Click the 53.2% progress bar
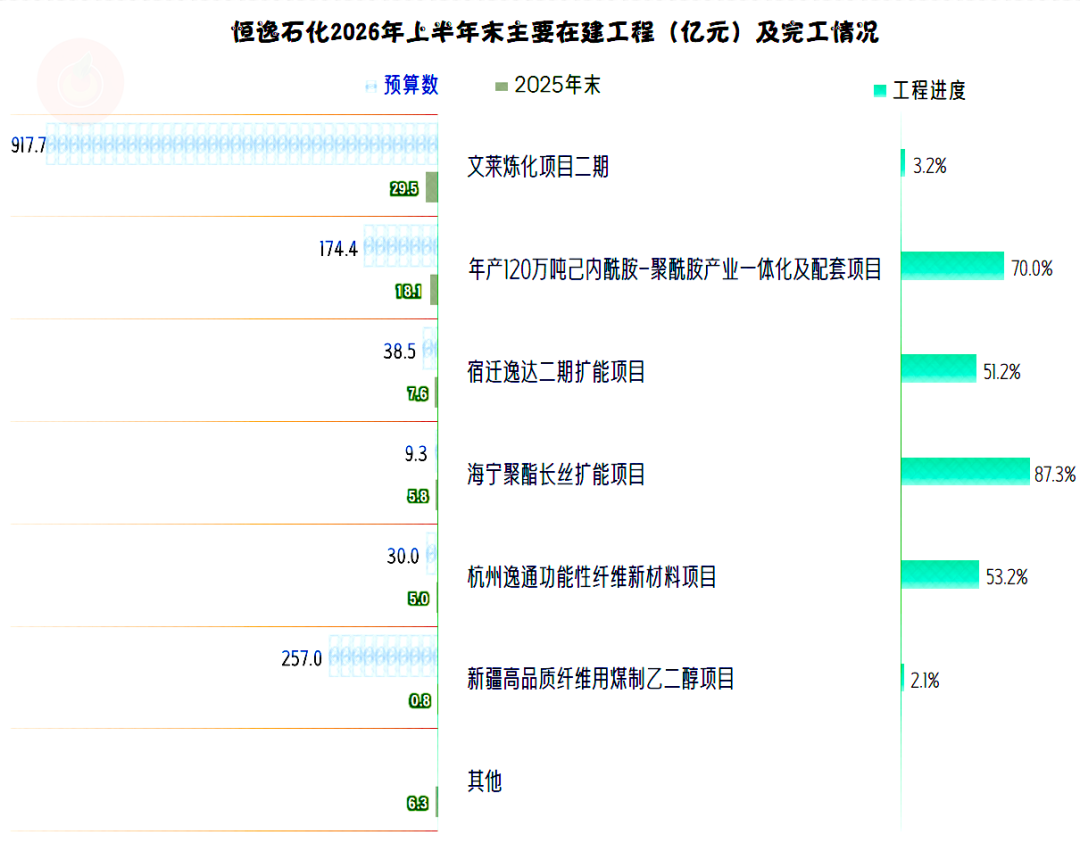The height and width of the screenshot is (843, 1080). click(940, 574)
